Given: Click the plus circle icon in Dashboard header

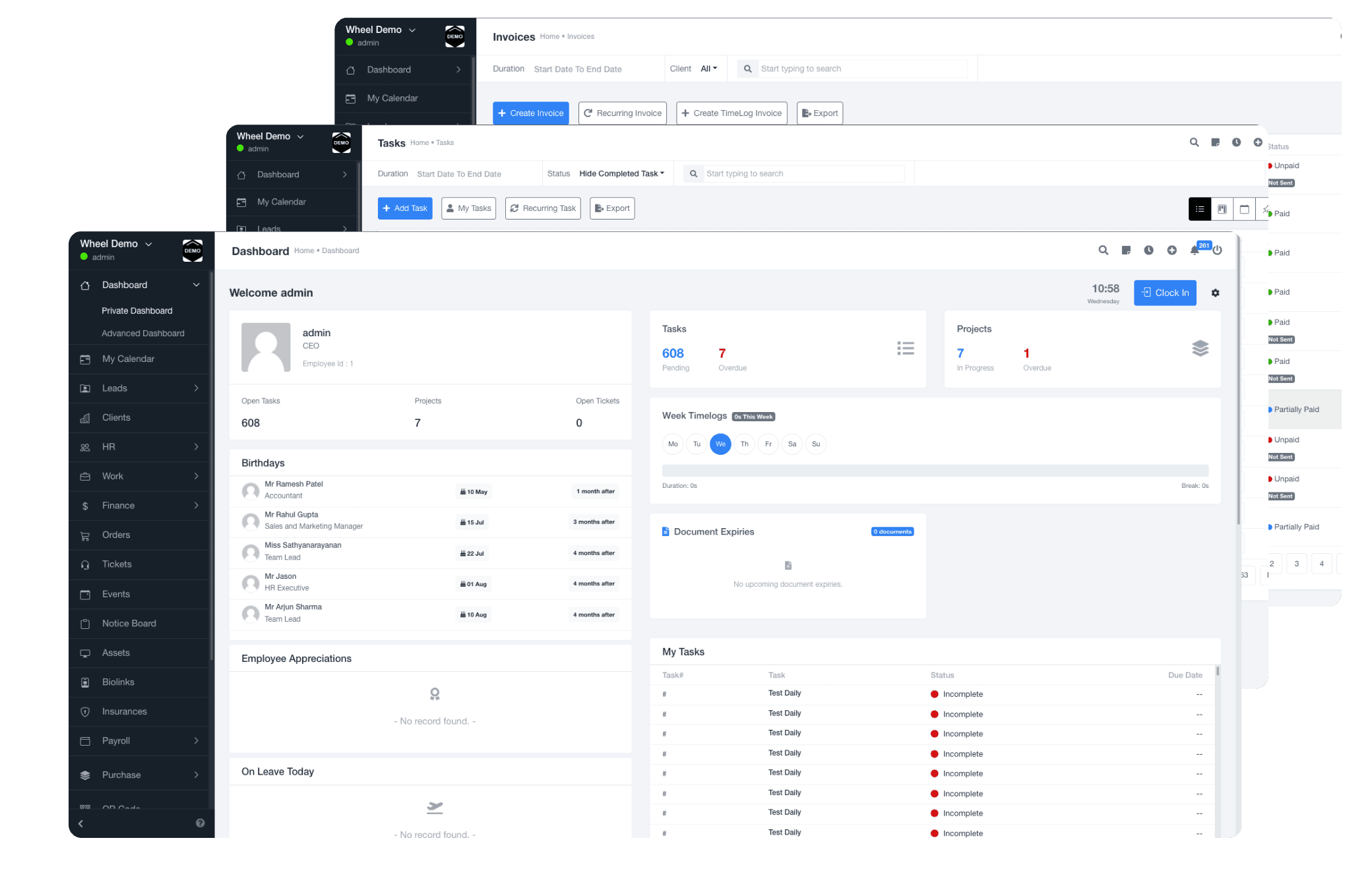Looking at the screenshot, I should pyautogui.click(x=1171, y=251).
